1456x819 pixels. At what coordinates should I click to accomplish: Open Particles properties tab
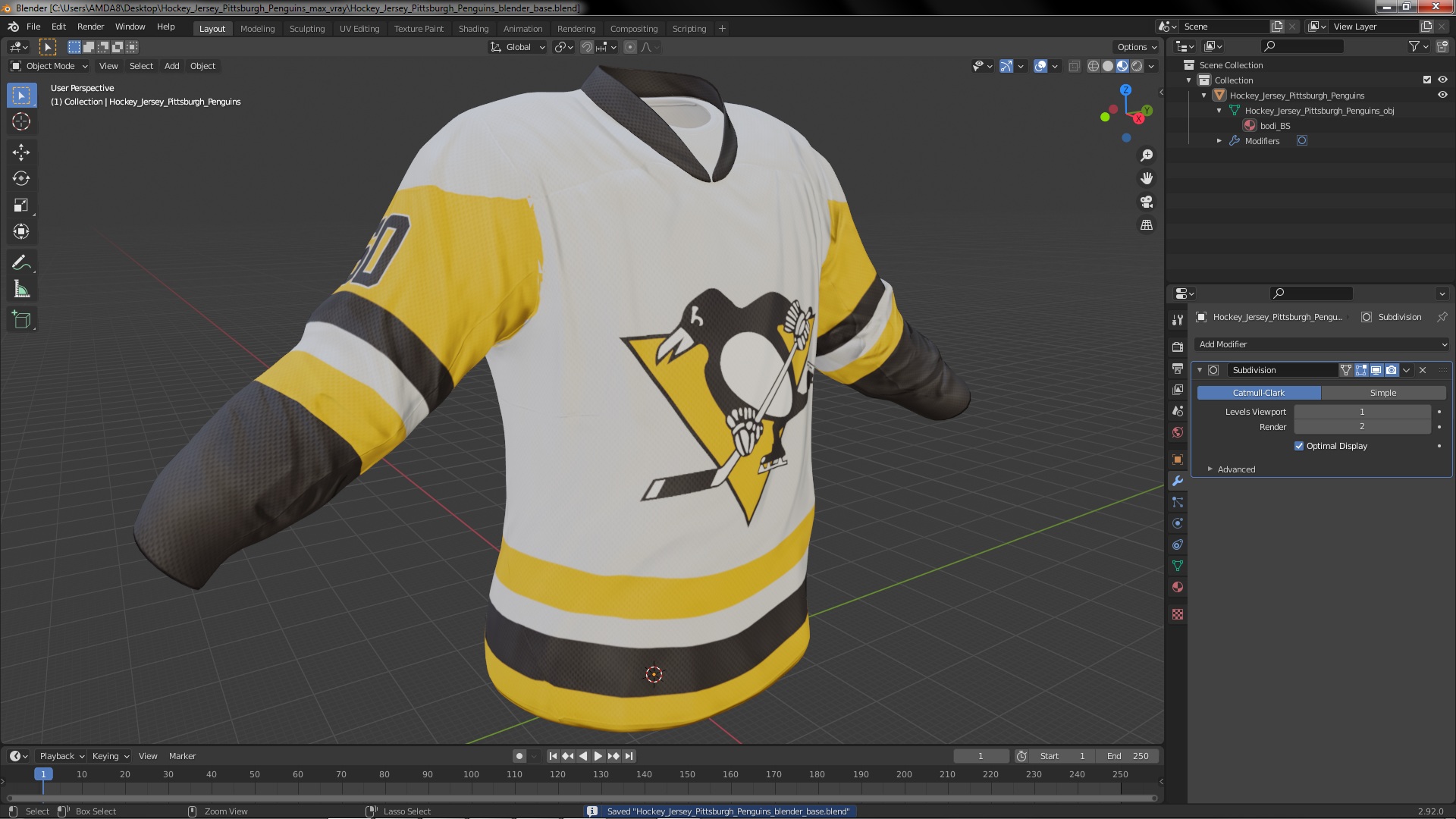click(1178, 502)
